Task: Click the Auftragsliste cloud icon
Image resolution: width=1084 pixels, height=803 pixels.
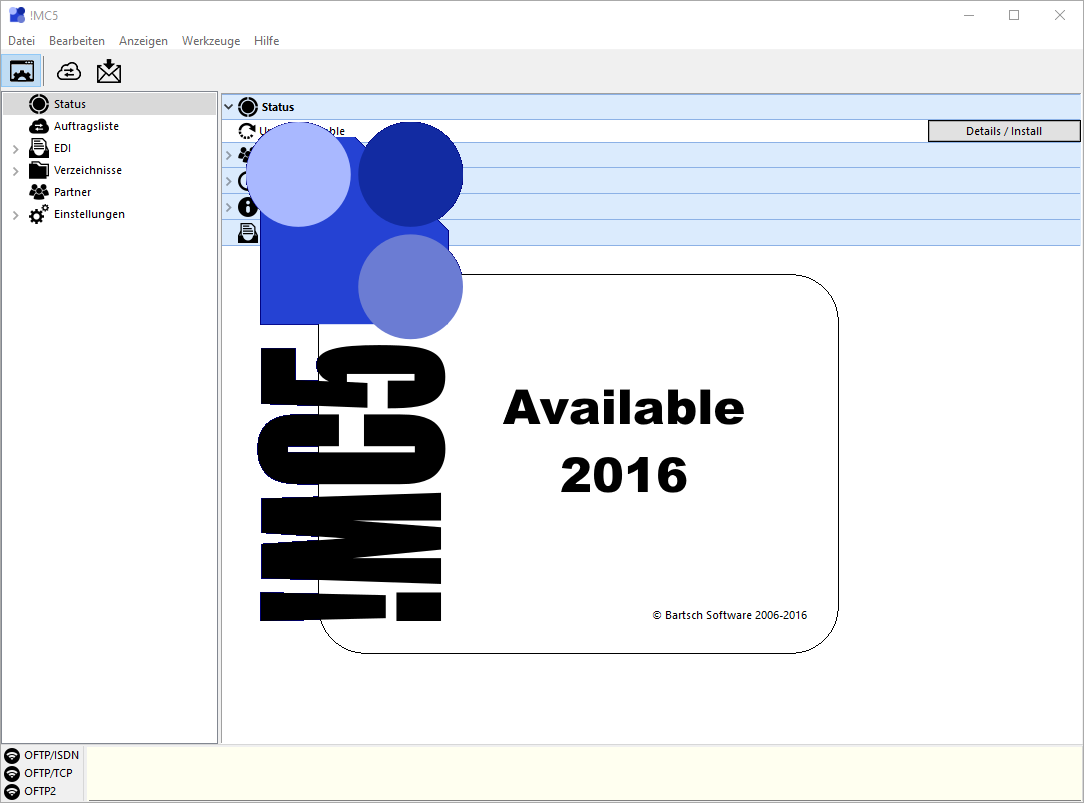Action: (x=39, y=126)
